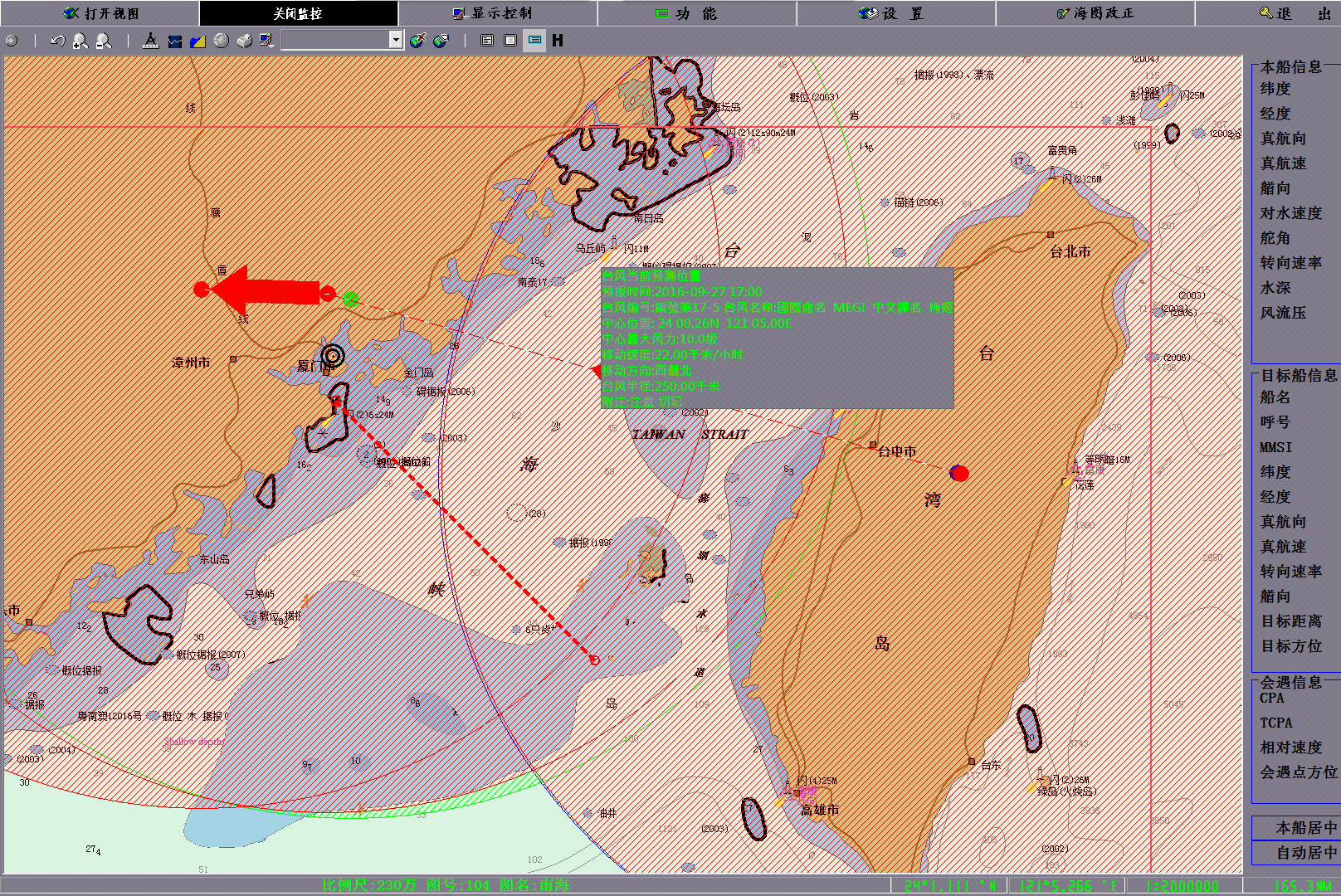Click the 本船居中 button

pyautogui.click(x=1296, y=828)
